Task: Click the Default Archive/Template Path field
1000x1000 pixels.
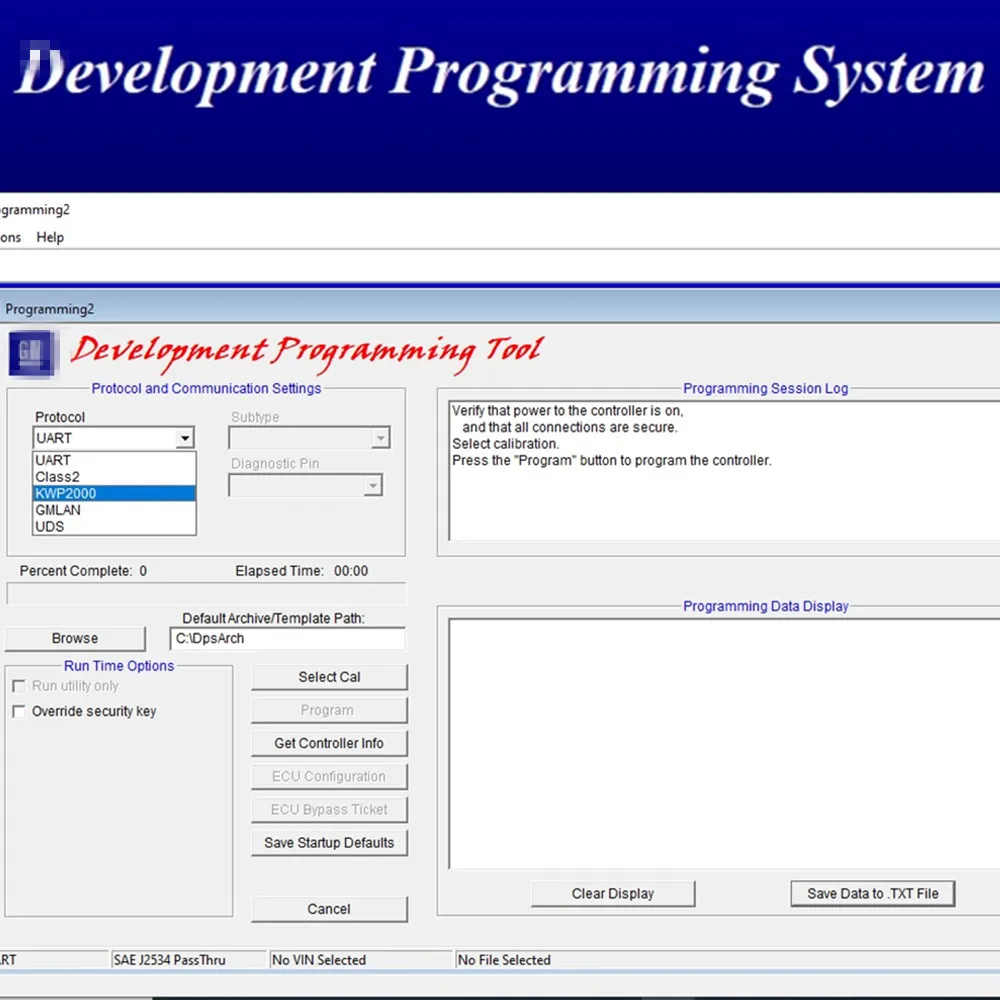Action: [x=288, y=638]
